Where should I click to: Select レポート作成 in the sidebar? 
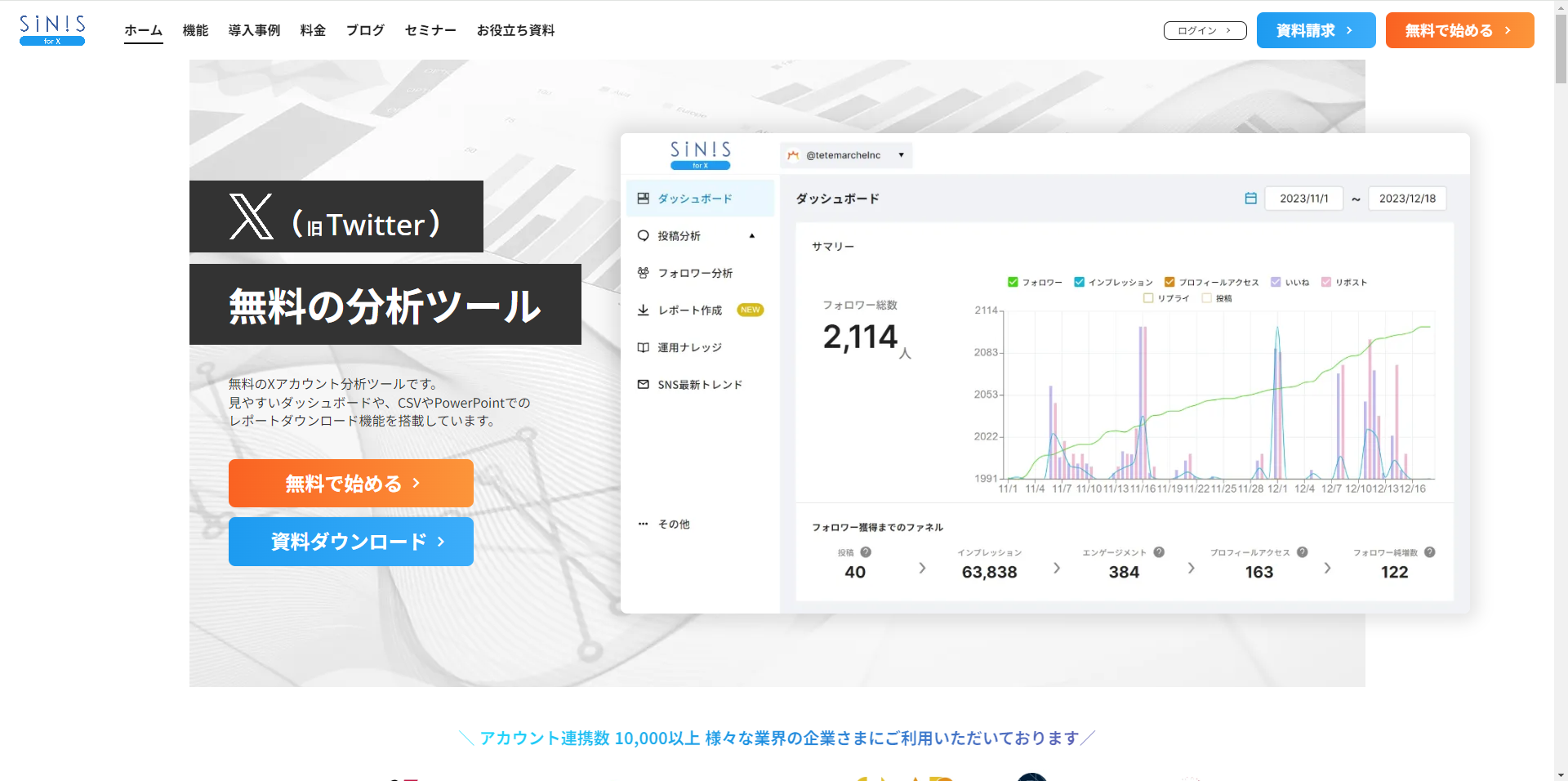pos(700,310)
